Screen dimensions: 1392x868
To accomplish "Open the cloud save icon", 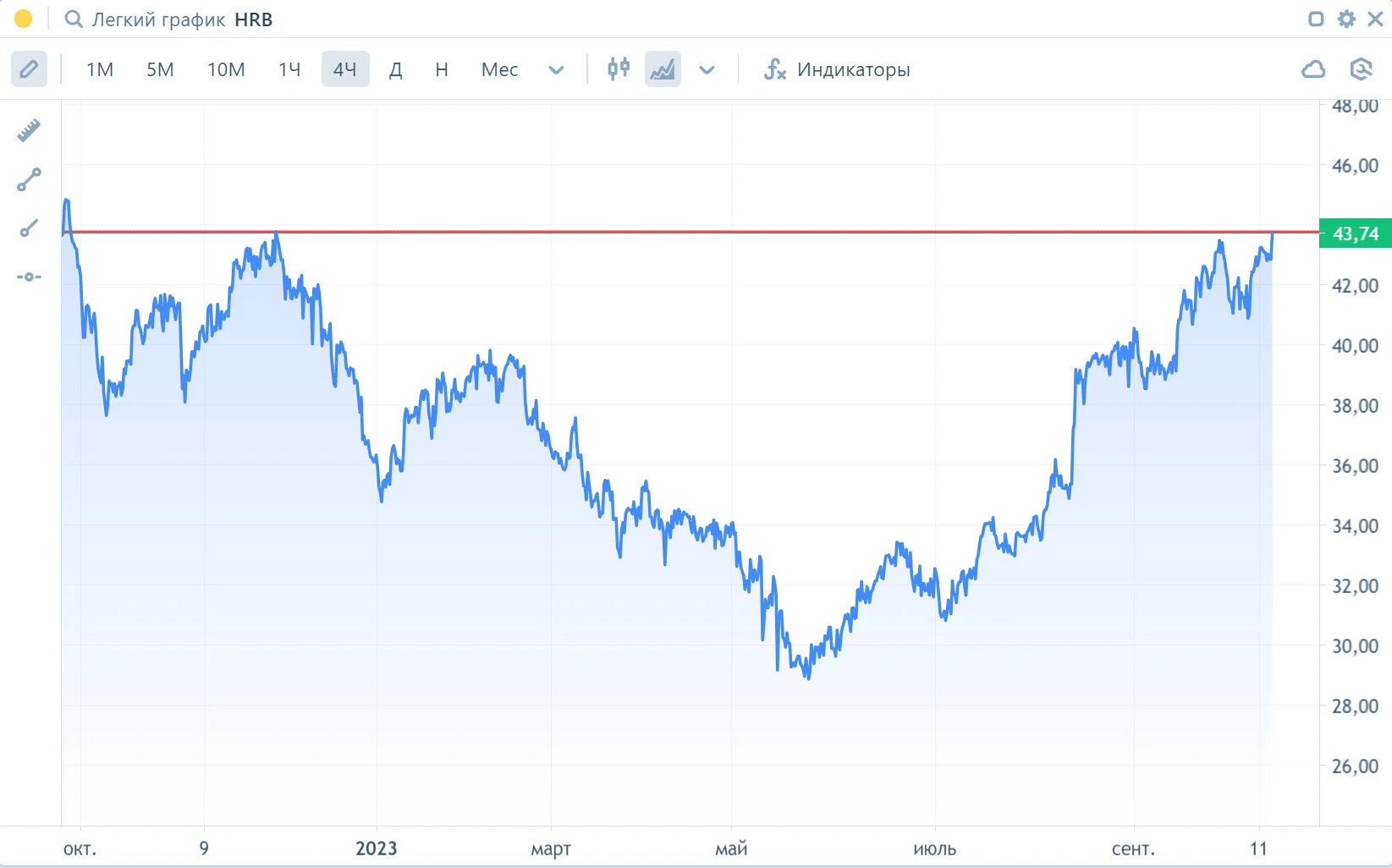I will point(1313,69).
